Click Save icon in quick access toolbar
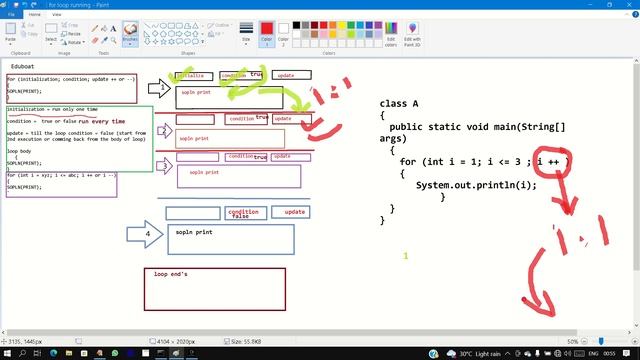Viewport: 640px width, 360px height. point(16,5)
